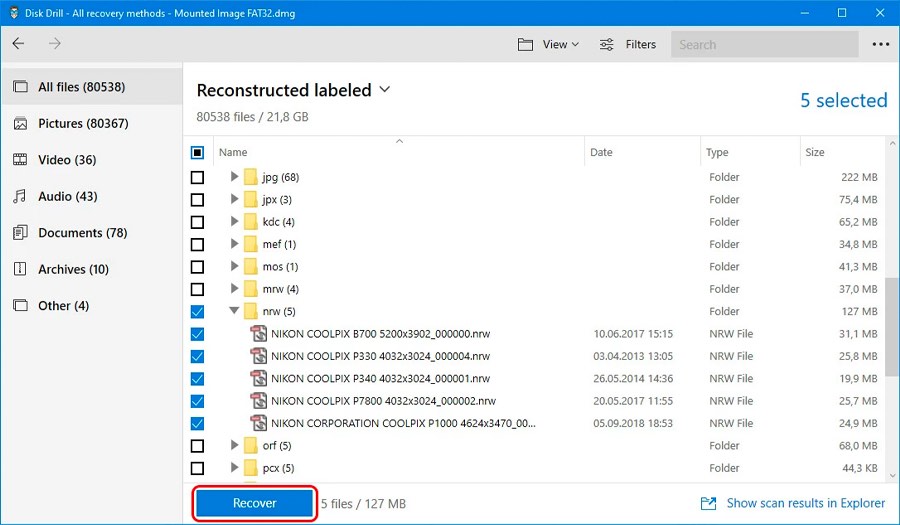The image size is (900, 525).
Task: Collapse the nrw folder
Action: (x=235, y=311)
